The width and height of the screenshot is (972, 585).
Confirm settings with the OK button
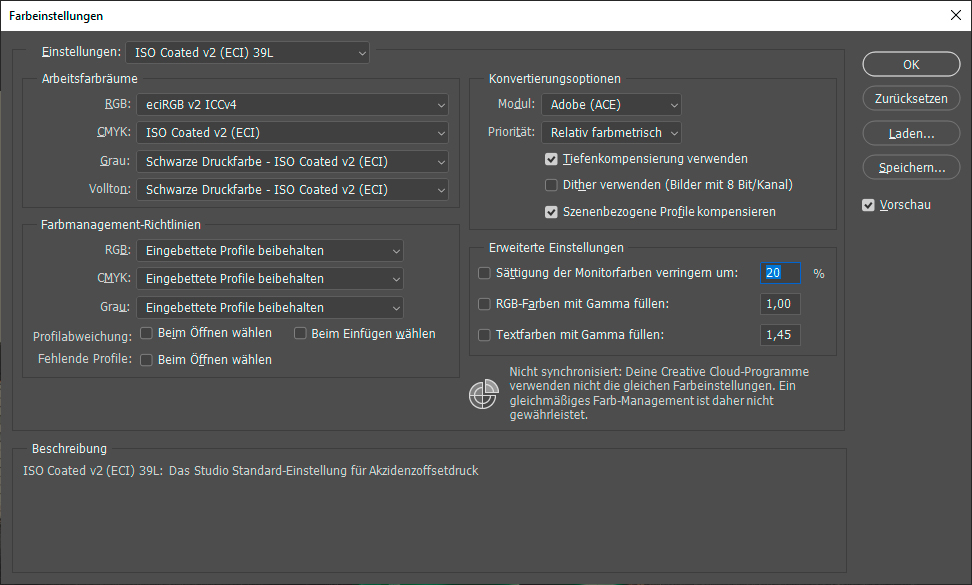(x=910, y=63)
